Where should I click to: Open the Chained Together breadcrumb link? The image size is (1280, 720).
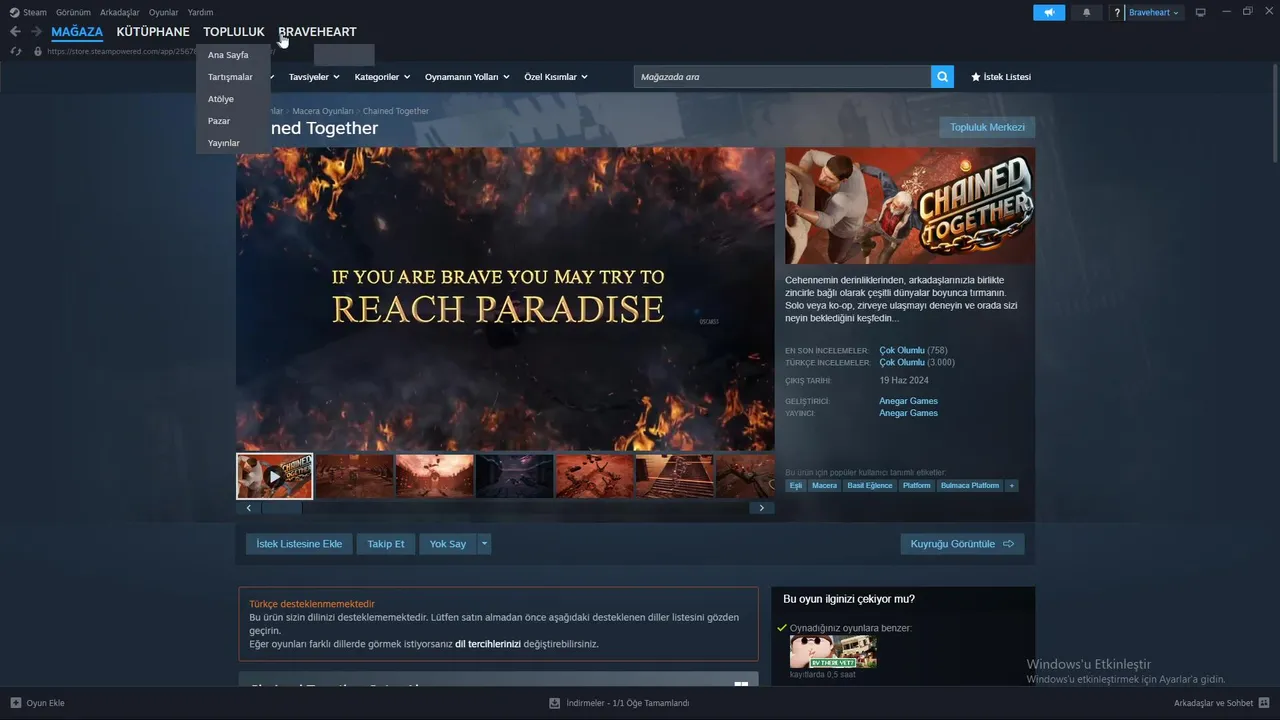click(x=396, y=111)
